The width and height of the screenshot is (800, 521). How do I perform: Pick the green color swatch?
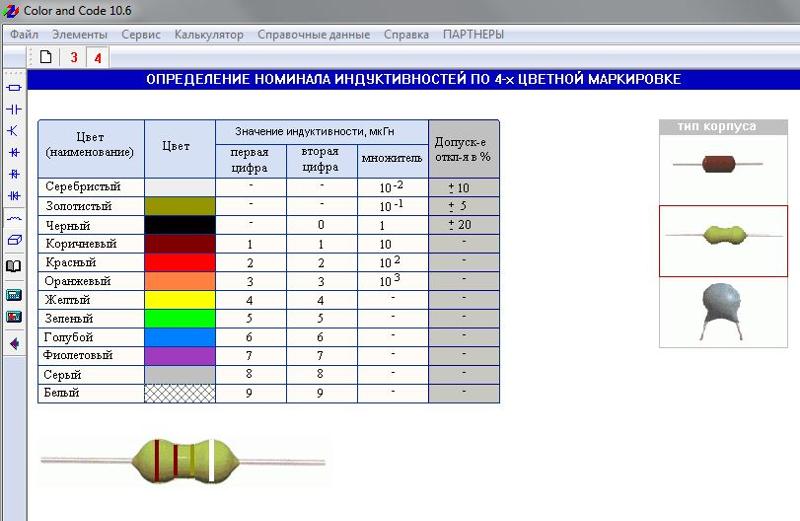(180, 318)
